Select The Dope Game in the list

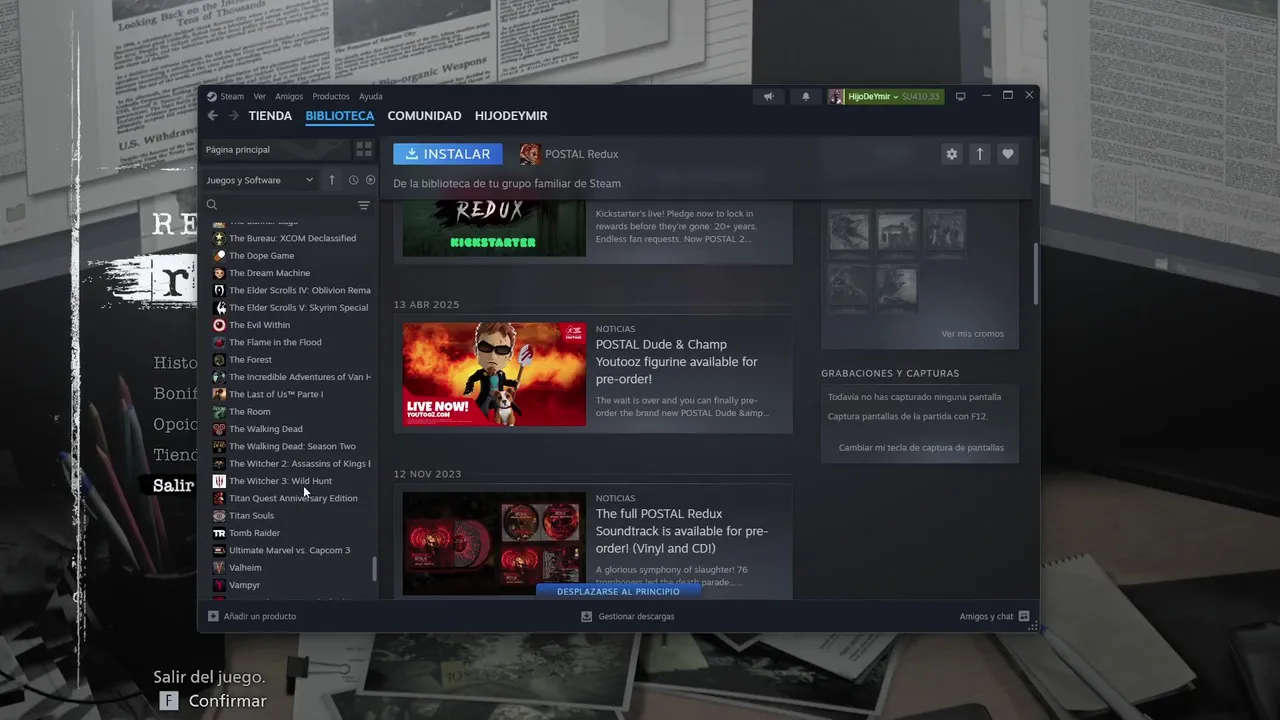click(261, 256)
